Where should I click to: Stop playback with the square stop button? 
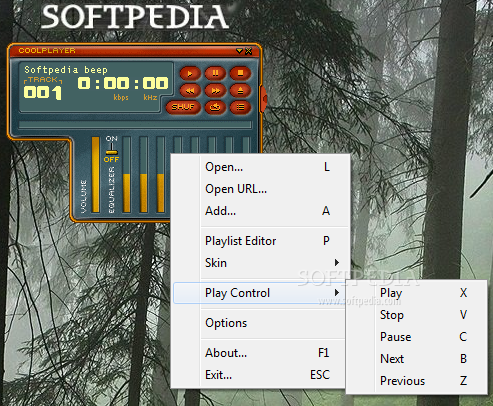pos(240,73)
